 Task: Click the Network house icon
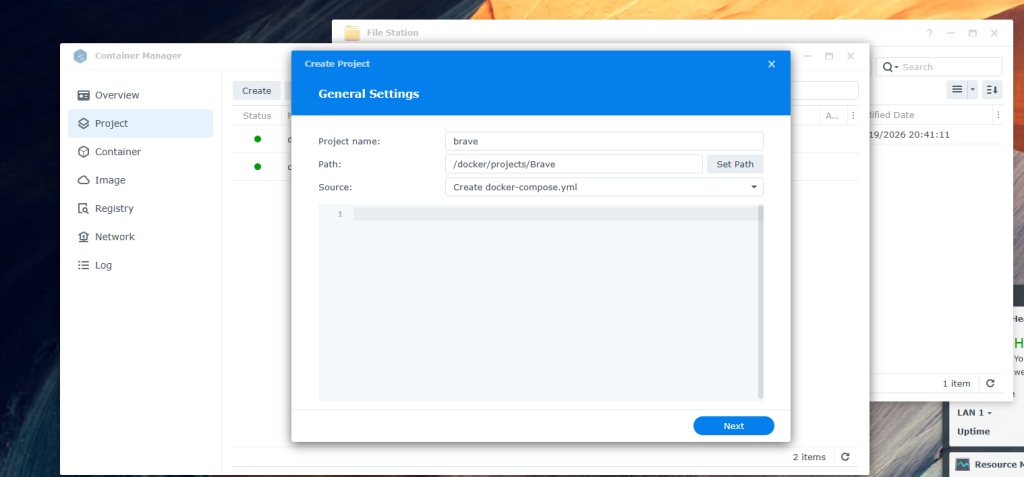tap(84, 237)
